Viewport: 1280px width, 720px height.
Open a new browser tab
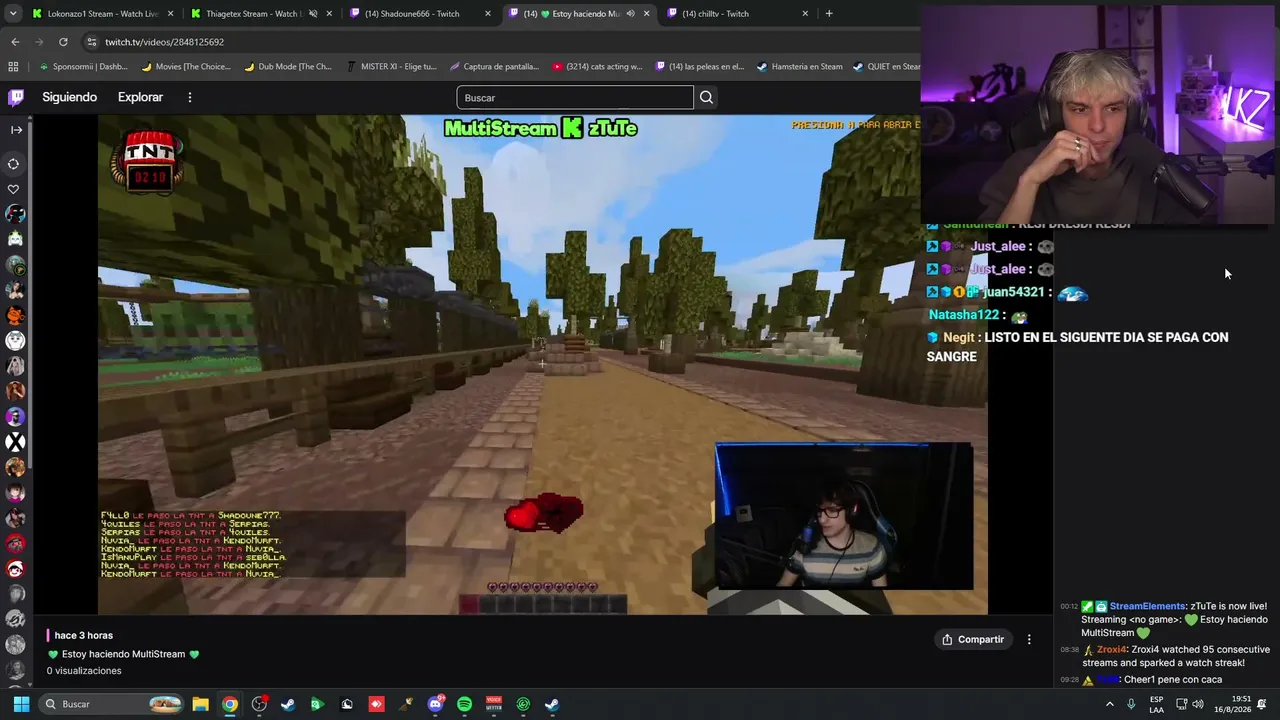point(829,14)
